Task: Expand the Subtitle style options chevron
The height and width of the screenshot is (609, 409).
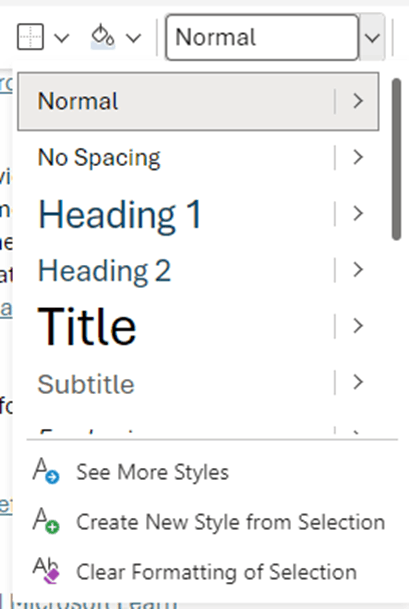Action: pos(358,382)
